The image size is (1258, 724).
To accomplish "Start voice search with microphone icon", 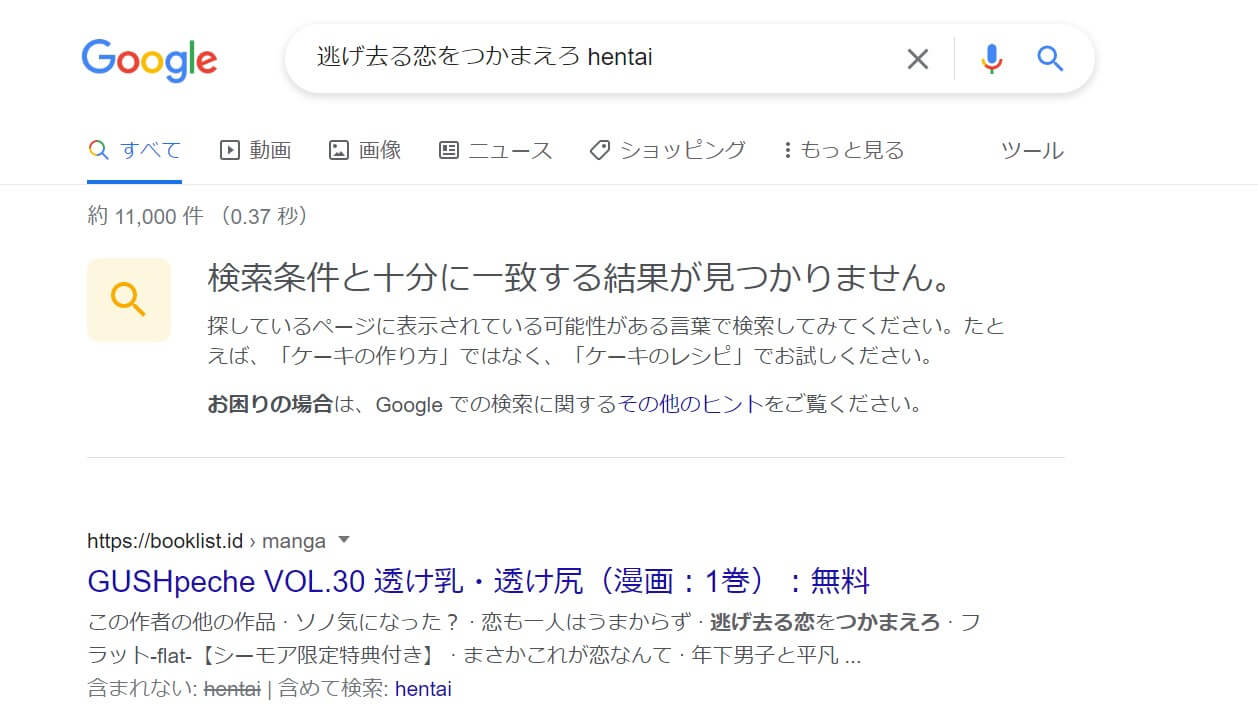I will pyautogui.click(x=991, y=59).
